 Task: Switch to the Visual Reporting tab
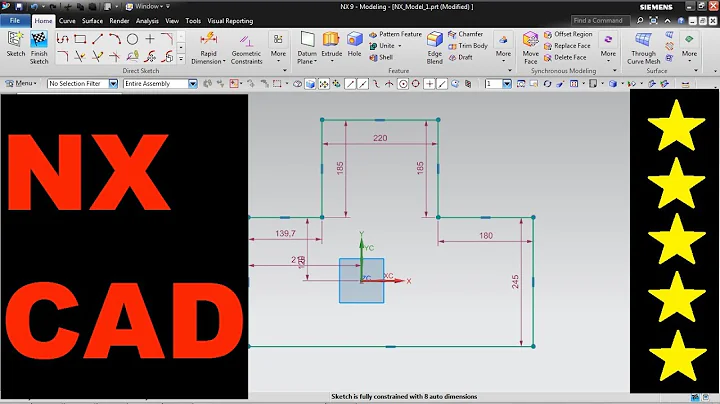(230, 21)
